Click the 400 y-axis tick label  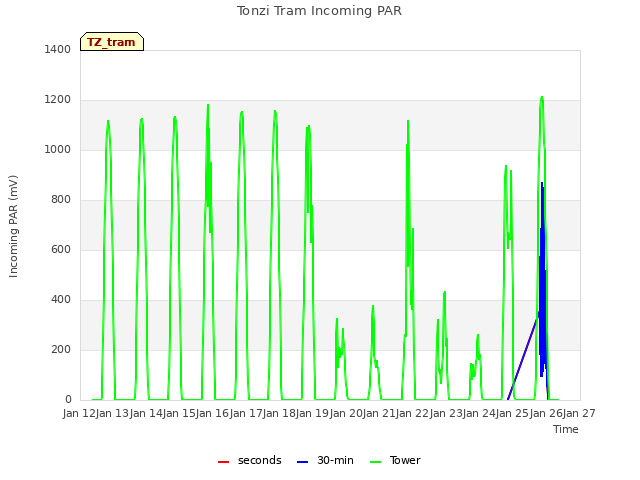pyautogui.click(x=61, y=300)
